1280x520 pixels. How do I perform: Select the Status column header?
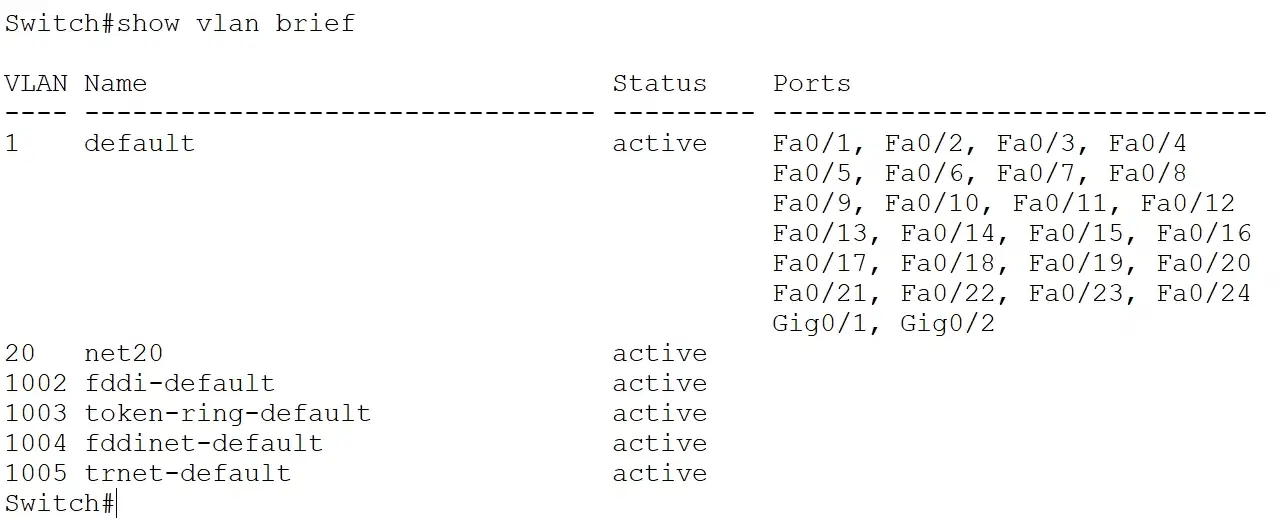tap(660, 83)
